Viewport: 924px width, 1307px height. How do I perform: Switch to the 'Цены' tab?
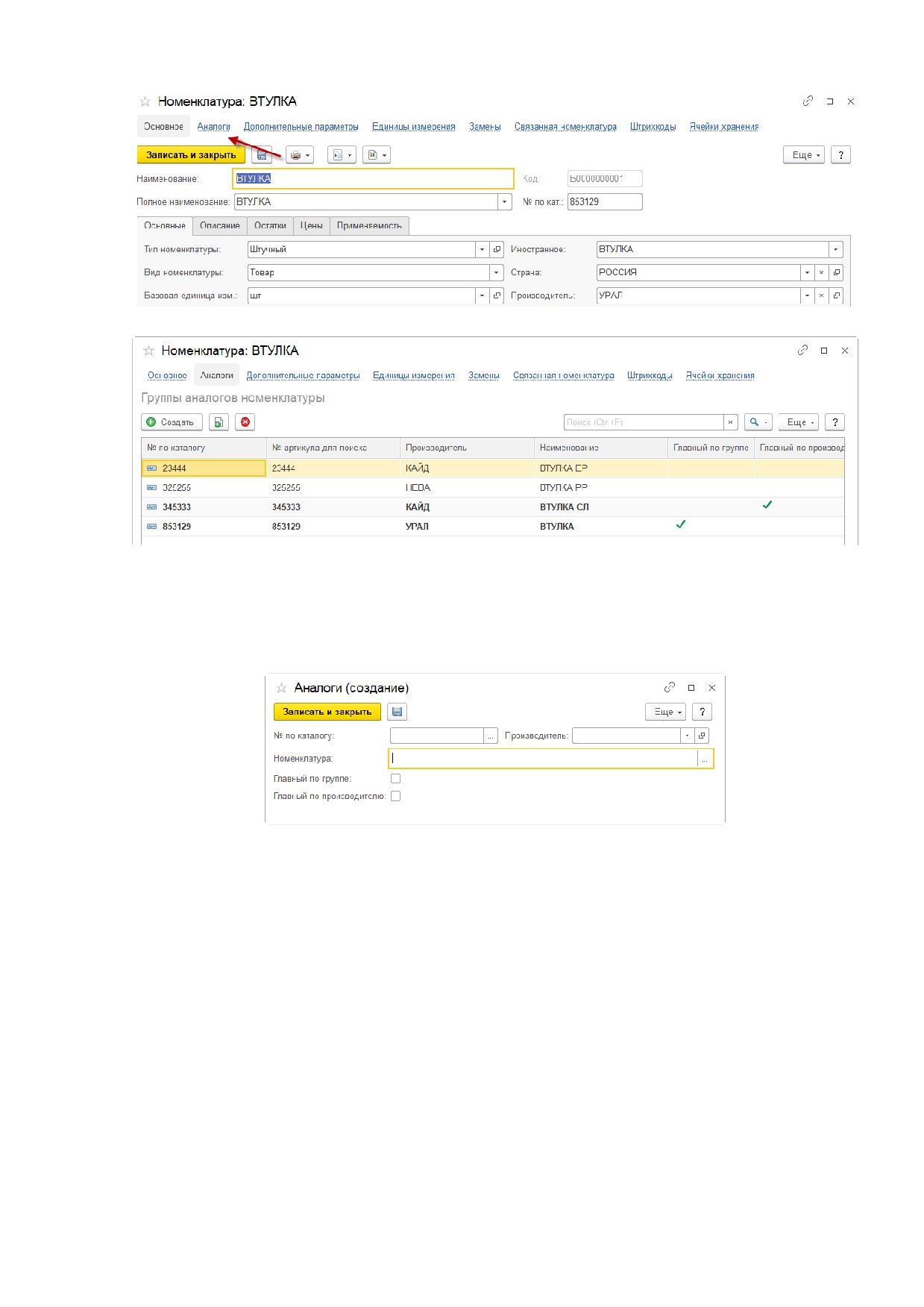tap(312, 226)
